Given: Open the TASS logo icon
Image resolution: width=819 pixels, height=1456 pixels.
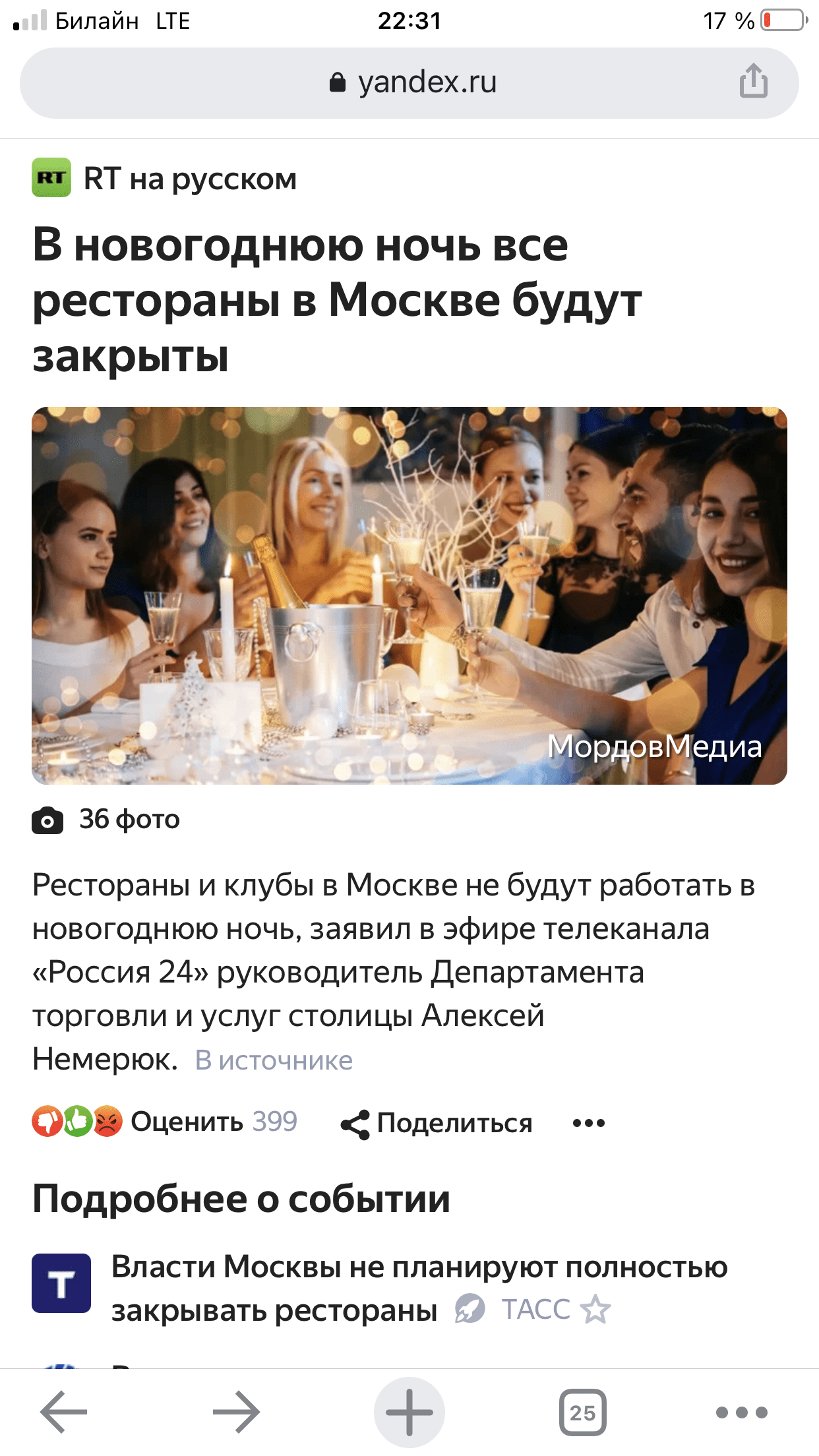Looking at the screenshot, I should coord(61,1283).
